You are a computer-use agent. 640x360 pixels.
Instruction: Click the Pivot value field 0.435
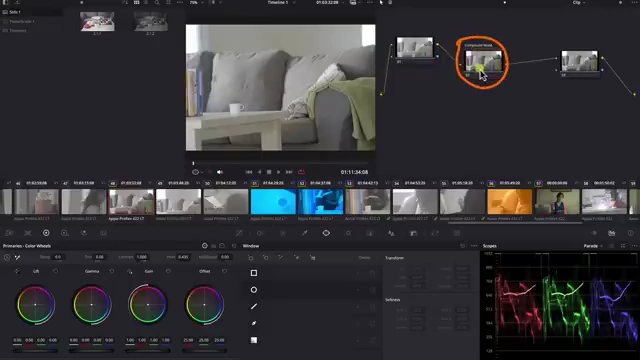point(183,257)
